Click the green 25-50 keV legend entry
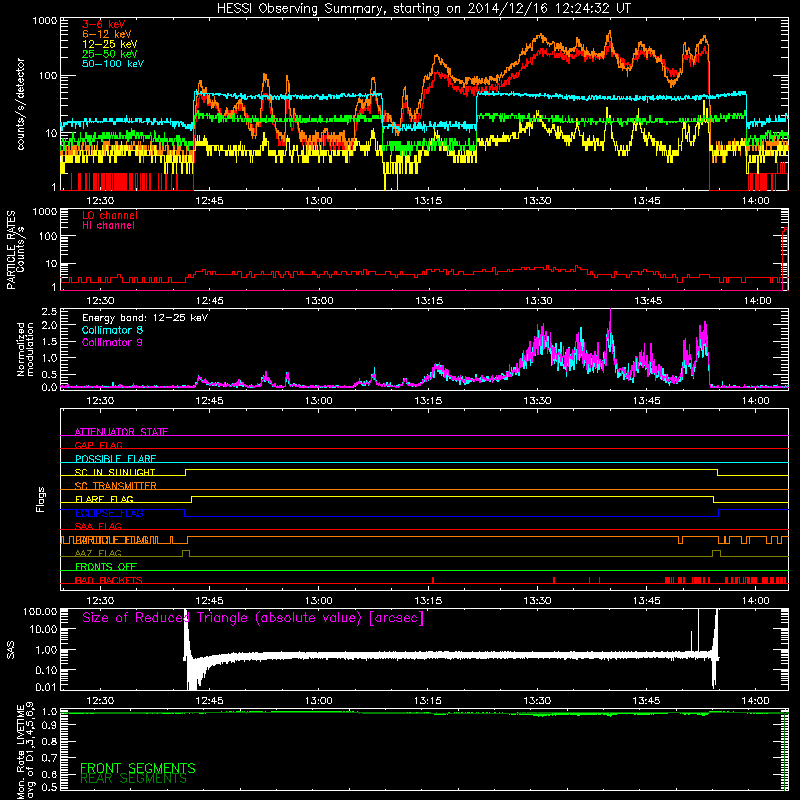800x800 pixels. click(110, 54)
